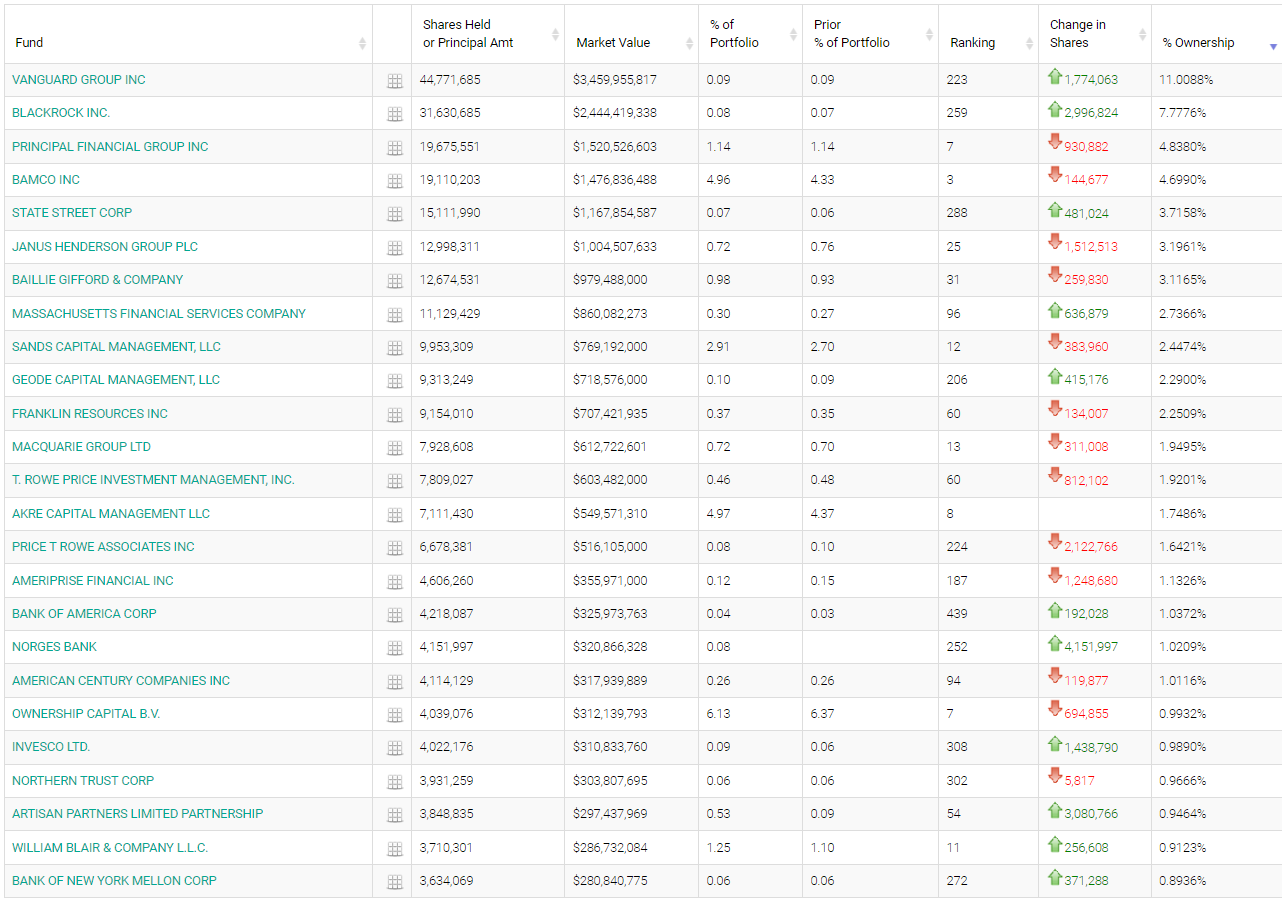Click grid icon in Ownership Capital B.V. row
Viewport: 1282px width, 899px height.
pos(395,715)
